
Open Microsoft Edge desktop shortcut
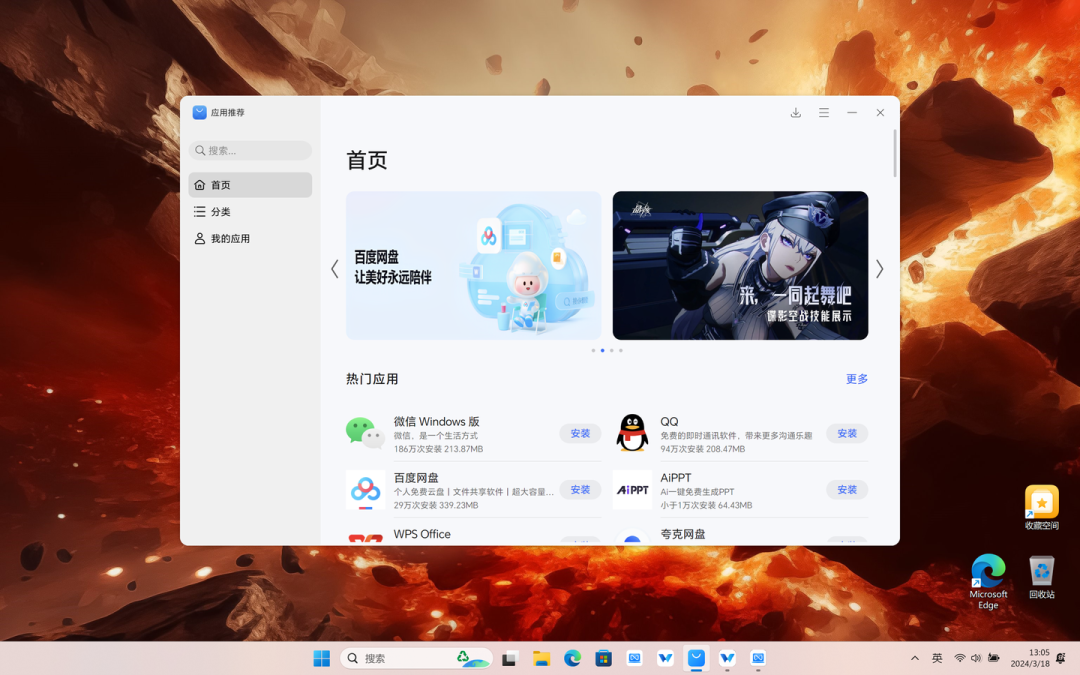click(988, 581)
